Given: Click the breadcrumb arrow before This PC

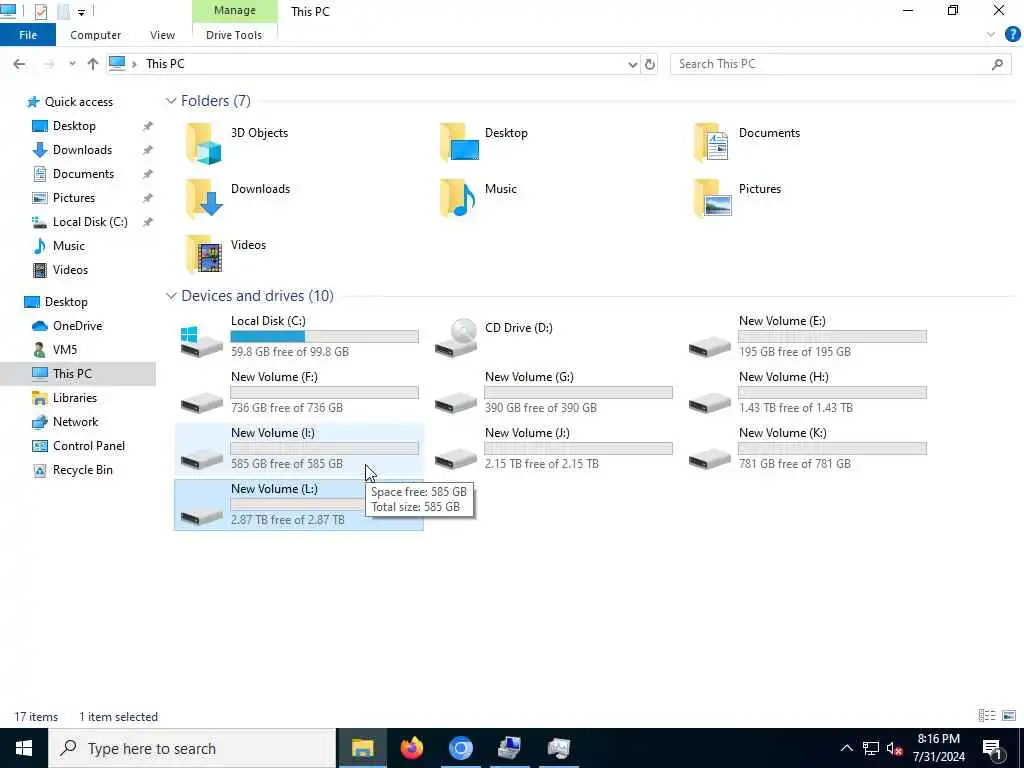Looking at the screenshot, I should (135, 64).
